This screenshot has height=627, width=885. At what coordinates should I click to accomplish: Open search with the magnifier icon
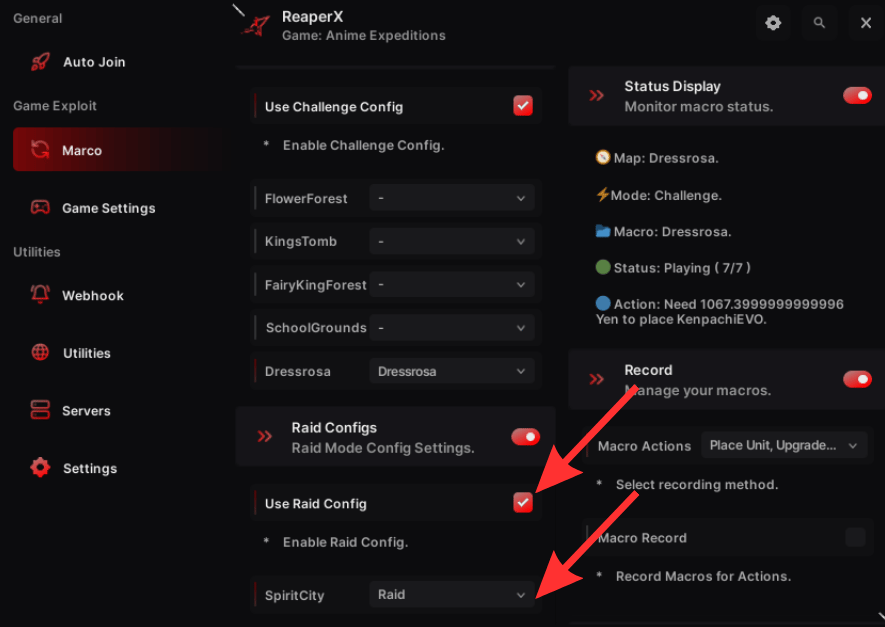point(819,23)
